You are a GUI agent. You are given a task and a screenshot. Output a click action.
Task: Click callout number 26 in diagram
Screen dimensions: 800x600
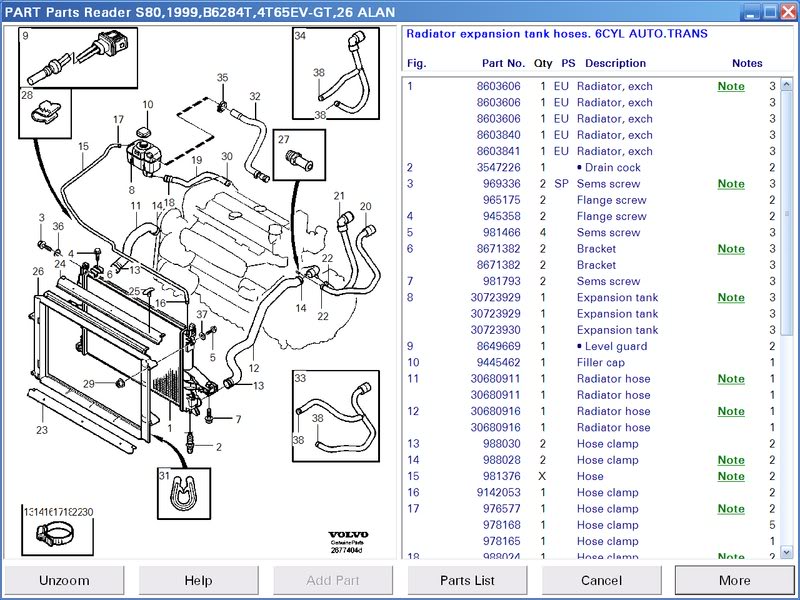(x=38, y=271)
